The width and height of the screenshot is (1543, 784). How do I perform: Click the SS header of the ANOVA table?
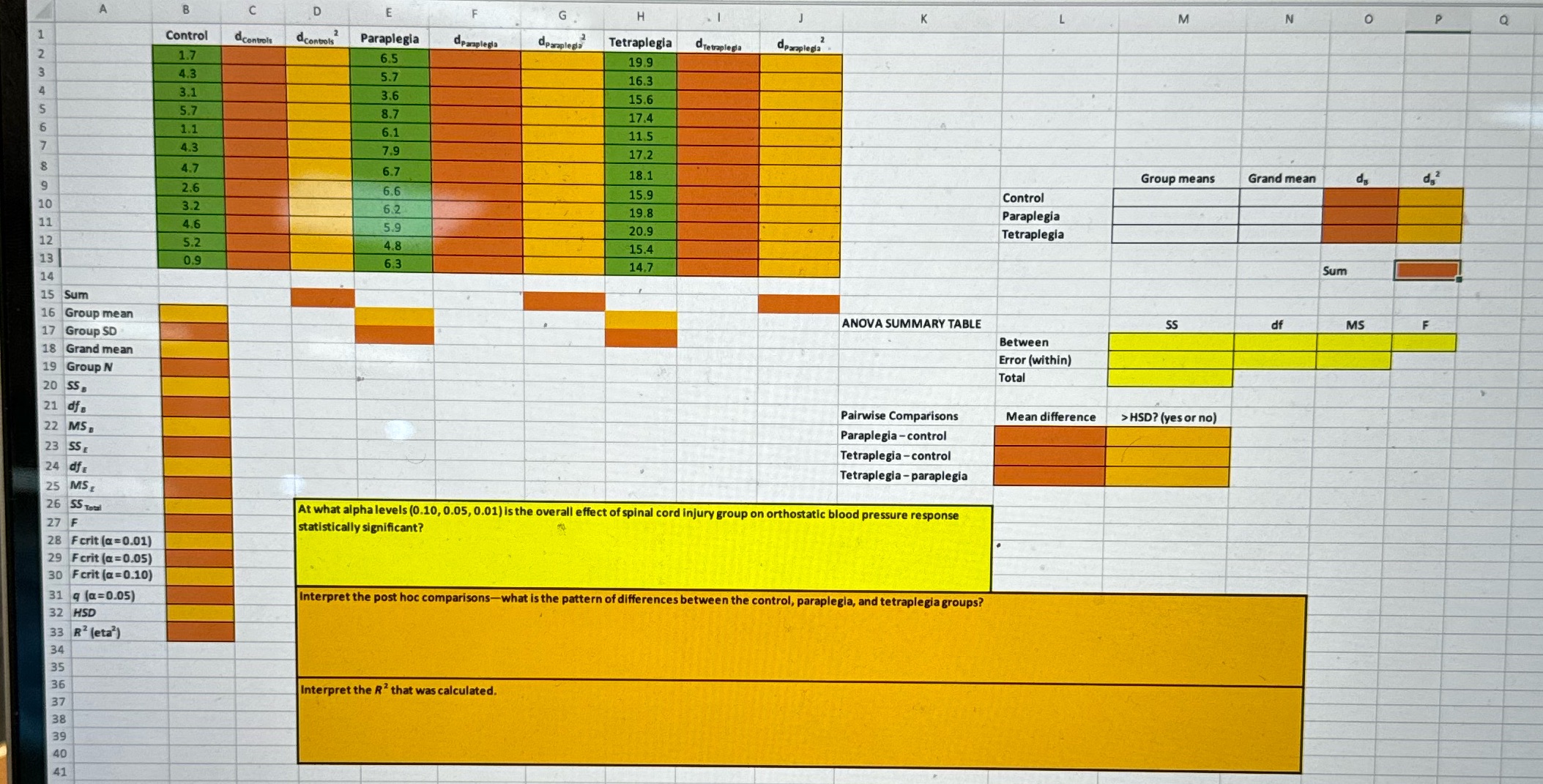1172,324
